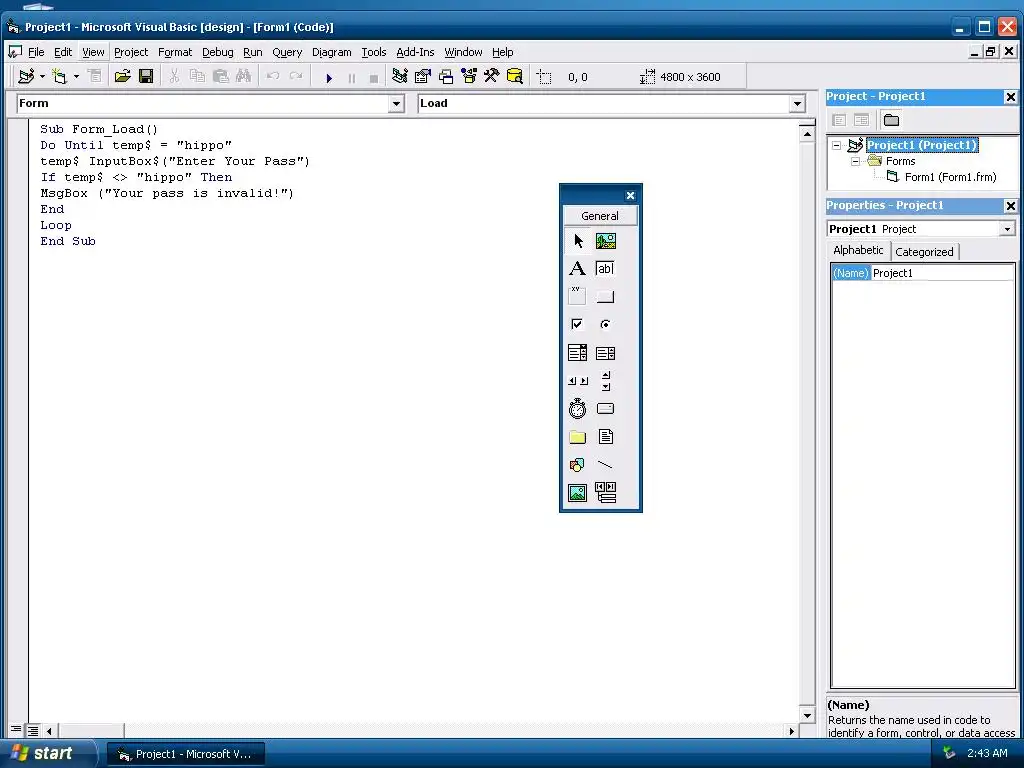Click the Properties Window toolbar icon

[423, 76]
